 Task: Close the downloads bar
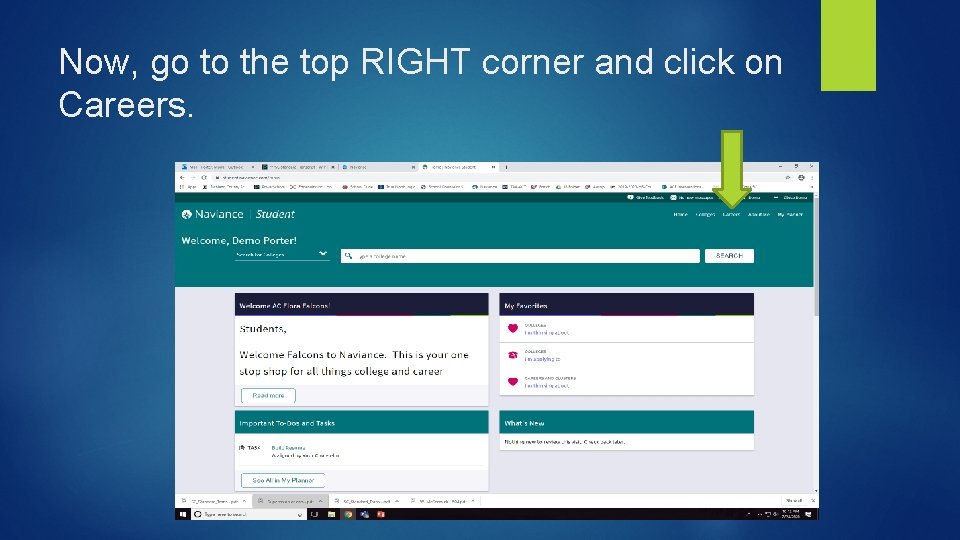pos(813,501)
